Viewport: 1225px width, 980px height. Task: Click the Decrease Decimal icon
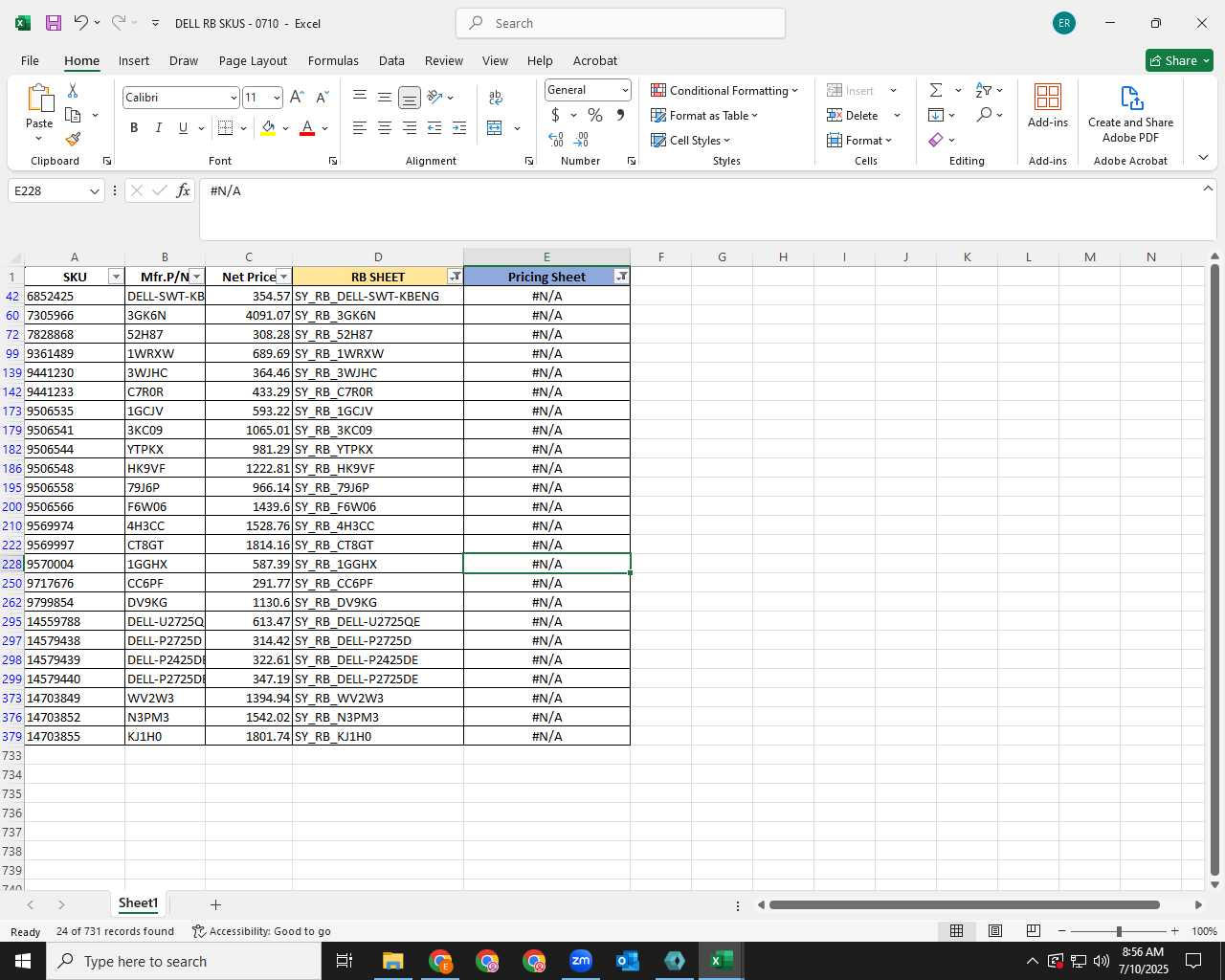tap(582, 140)
